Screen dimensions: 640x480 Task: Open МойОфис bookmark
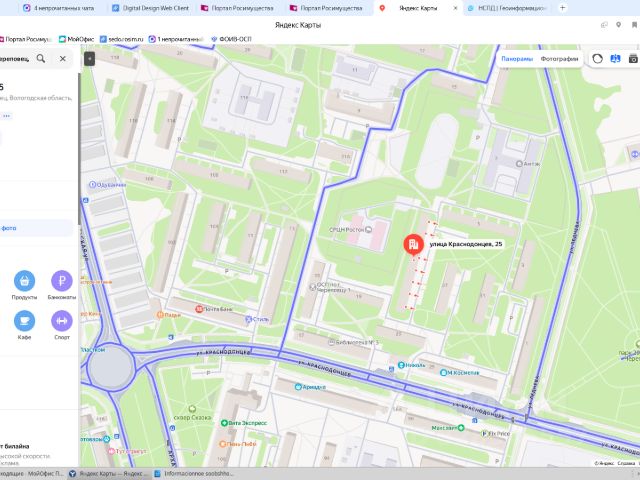coord(76,39)
